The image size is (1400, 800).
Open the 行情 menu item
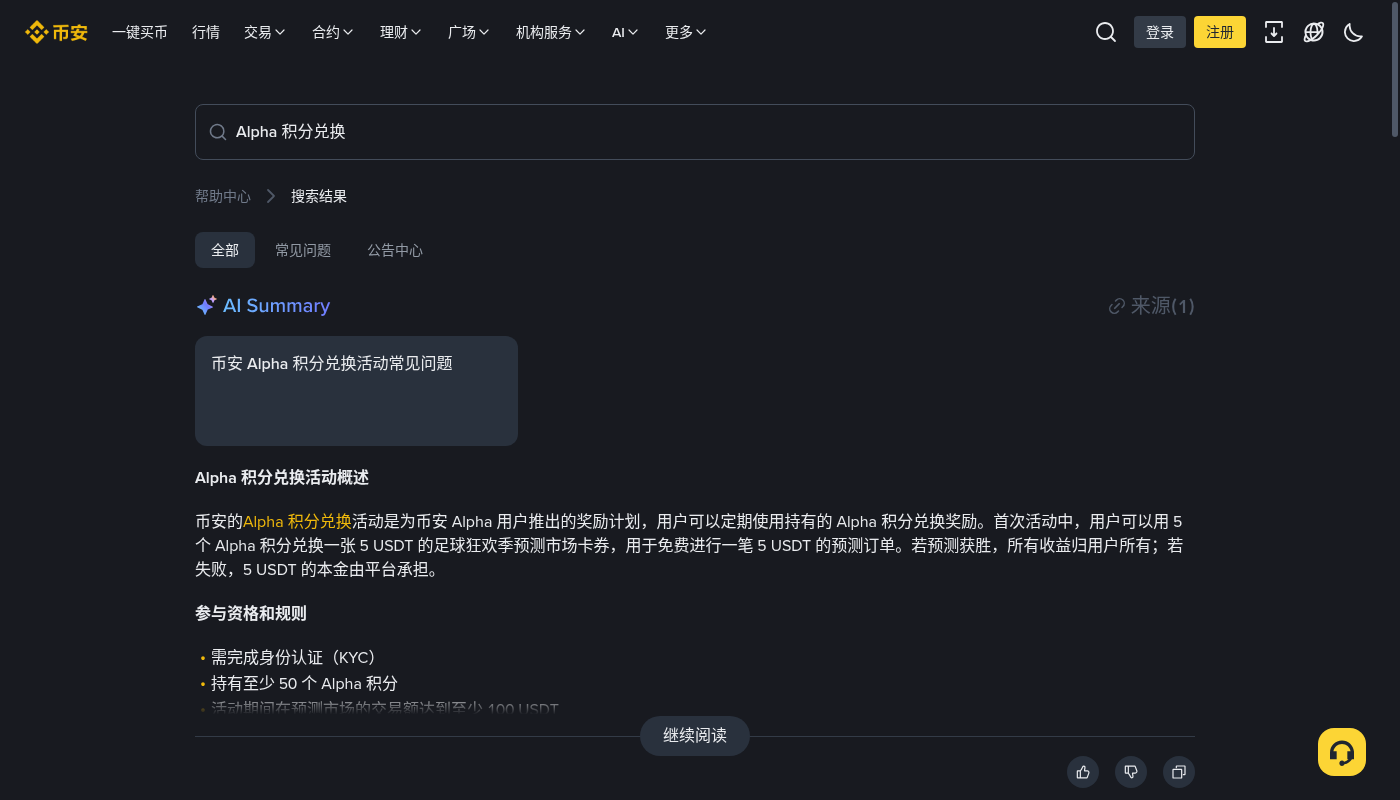pyautogui.click(x=206, y=32)
